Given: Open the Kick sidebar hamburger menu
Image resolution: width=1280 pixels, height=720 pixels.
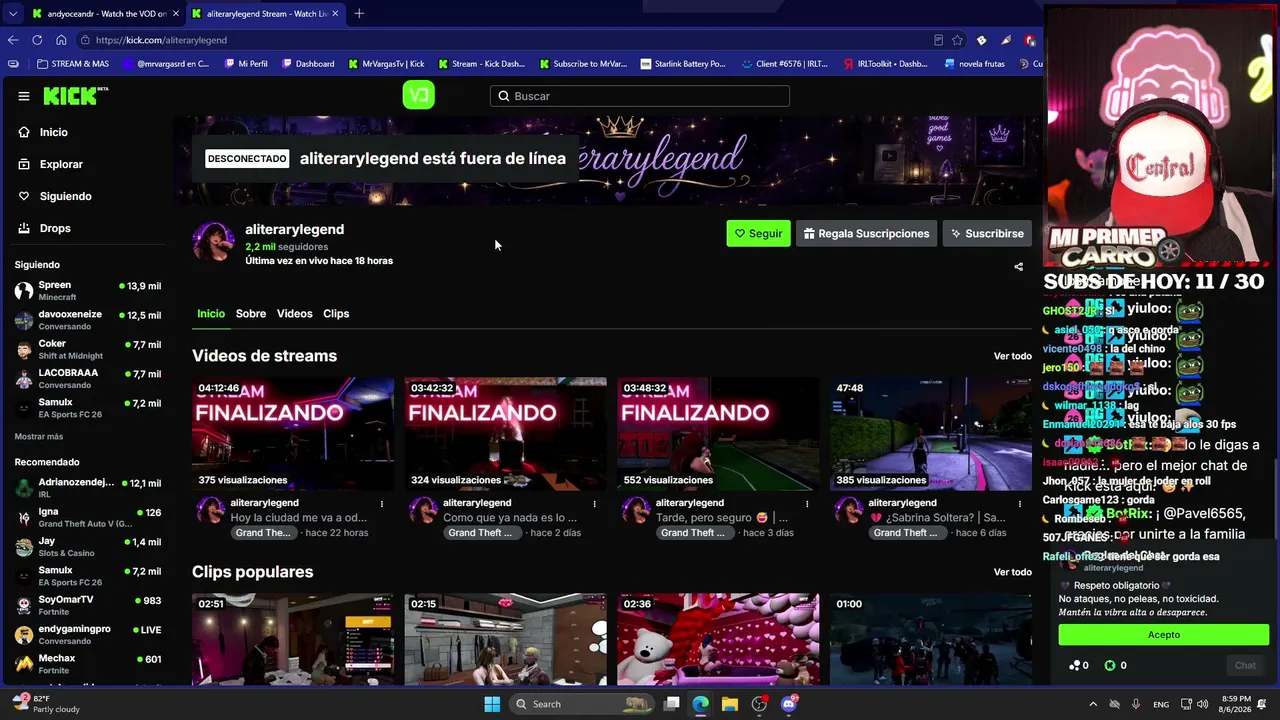Looking at the screenshot, I should [24, 96].
